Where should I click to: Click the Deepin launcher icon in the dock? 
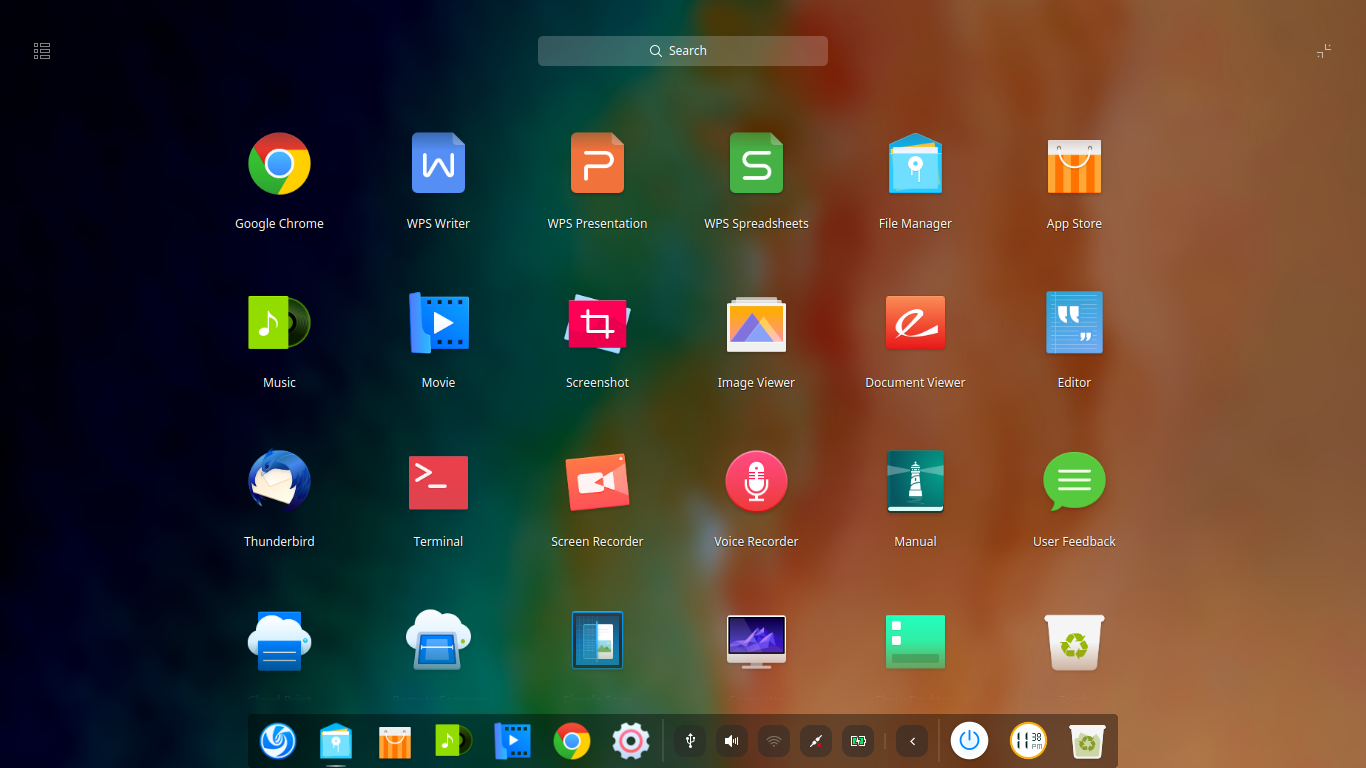point(277,741)
